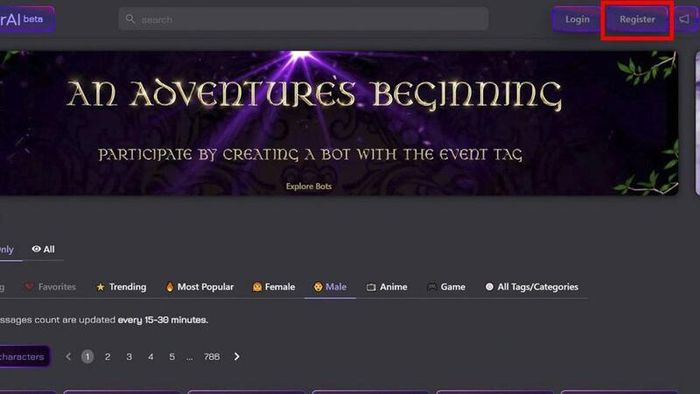This screenshot has width=700, height=394.
Task: Click inside the search input field
Action: click(x=303, y=19)
